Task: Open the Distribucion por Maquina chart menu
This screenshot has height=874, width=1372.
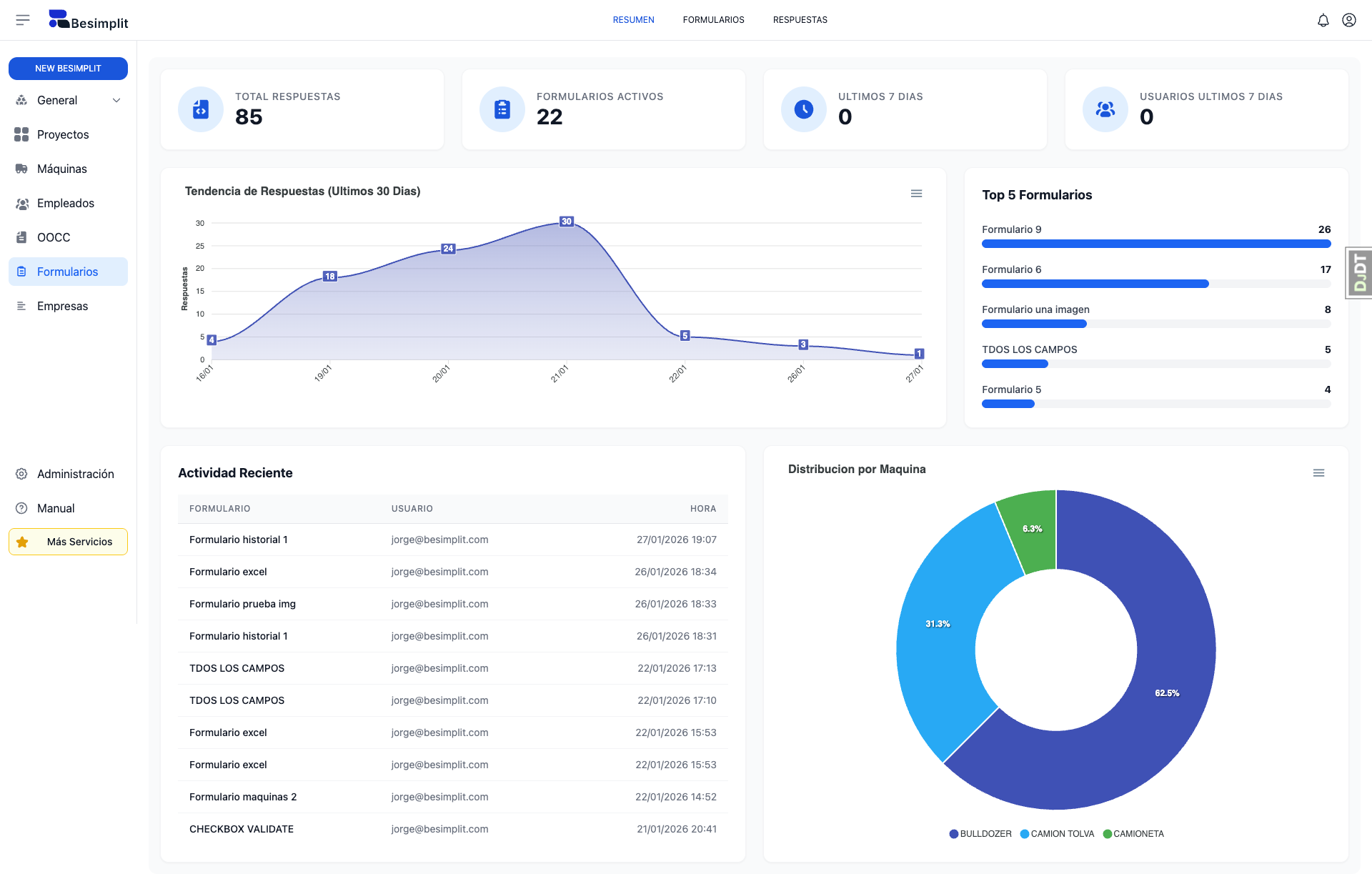Action: 1318,472
